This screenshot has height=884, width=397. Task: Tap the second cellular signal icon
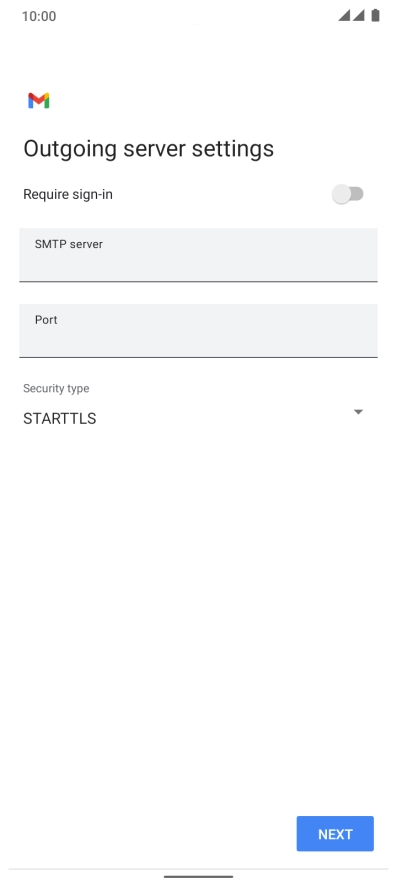pos(359,16)
